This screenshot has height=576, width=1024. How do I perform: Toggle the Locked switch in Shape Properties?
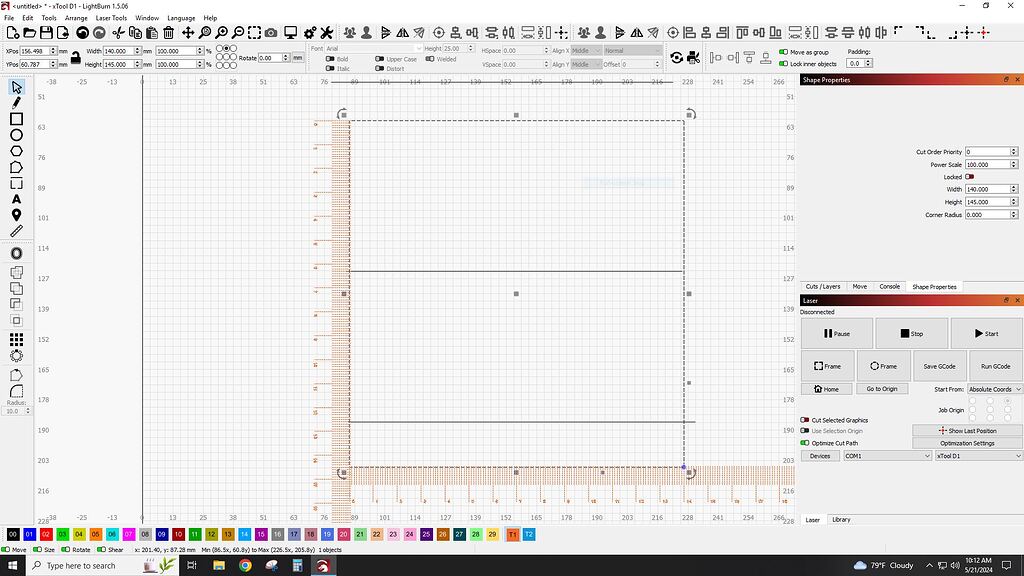pos(971,176)
